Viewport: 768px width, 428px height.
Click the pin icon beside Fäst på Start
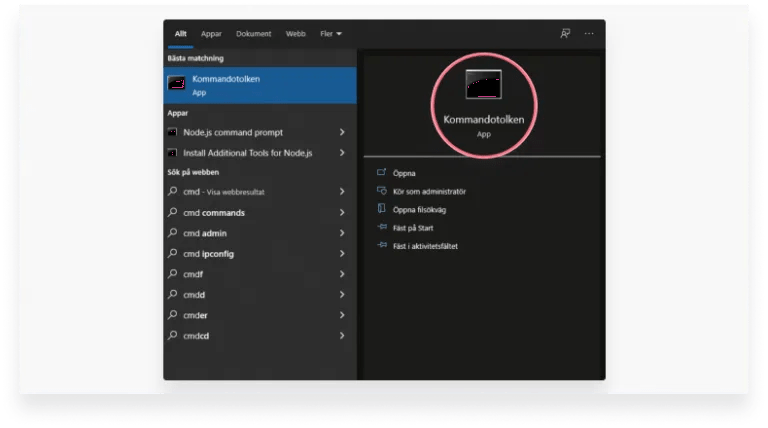[x=382, y=227]
